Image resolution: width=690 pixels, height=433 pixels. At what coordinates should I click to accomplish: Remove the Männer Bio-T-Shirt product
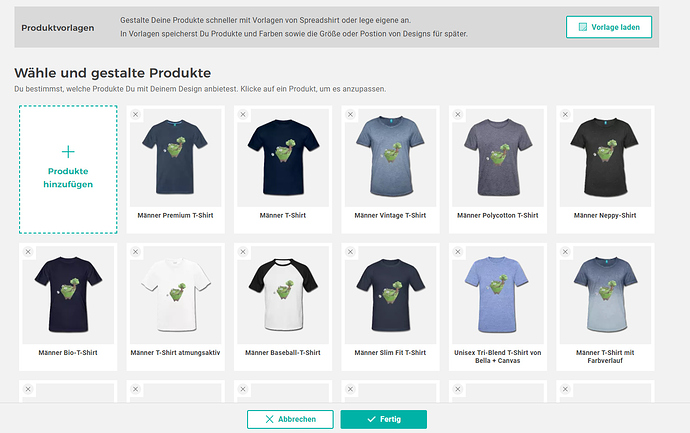(x=28, y=251)
